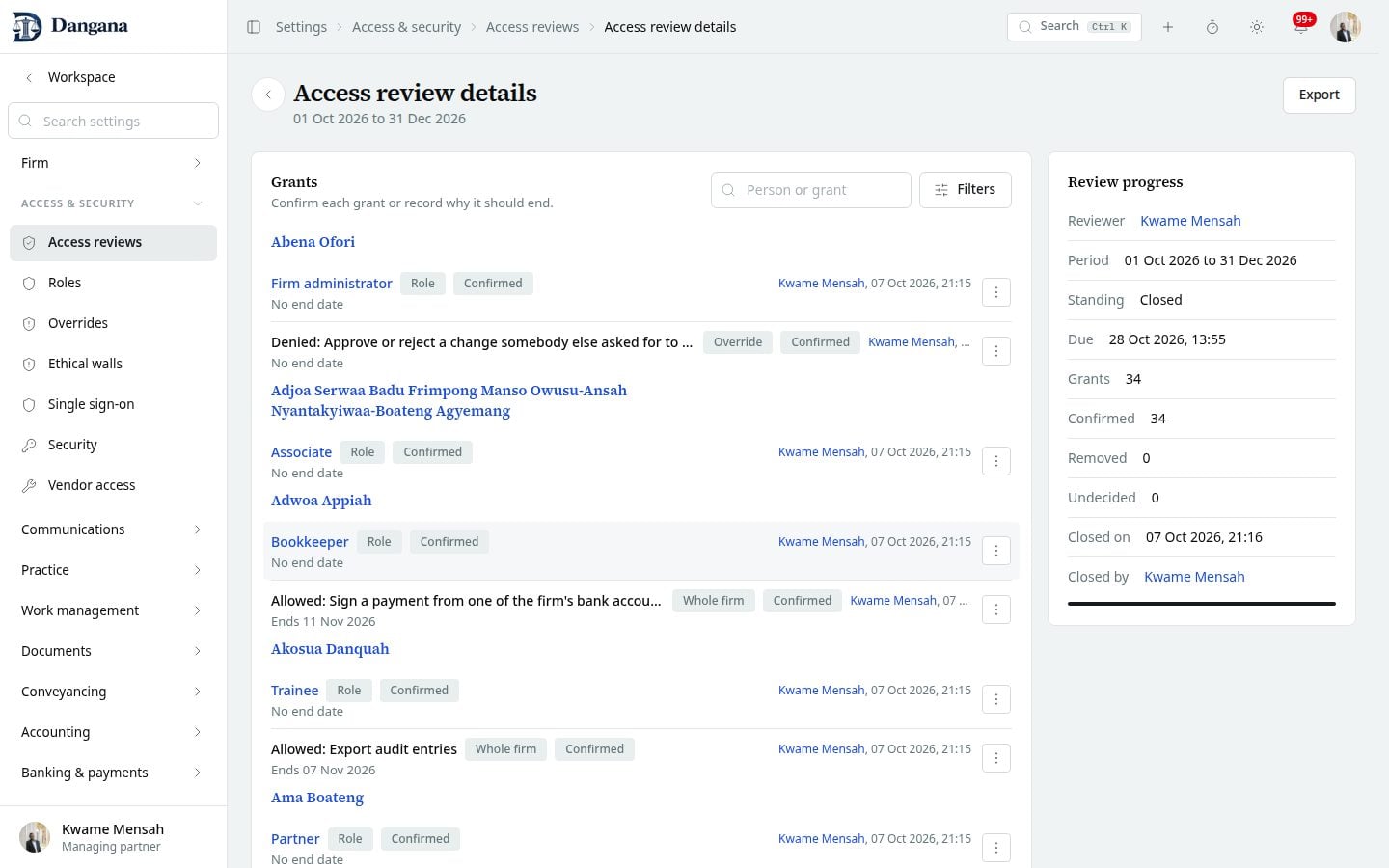Click the Search settings field

pos(113,121)
